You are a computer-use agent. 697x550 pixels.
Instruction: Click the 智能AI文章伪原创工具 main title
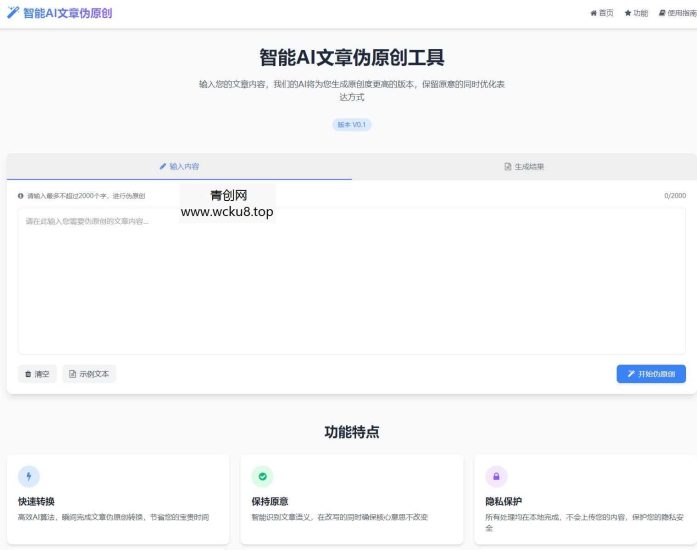pos(352,58)
